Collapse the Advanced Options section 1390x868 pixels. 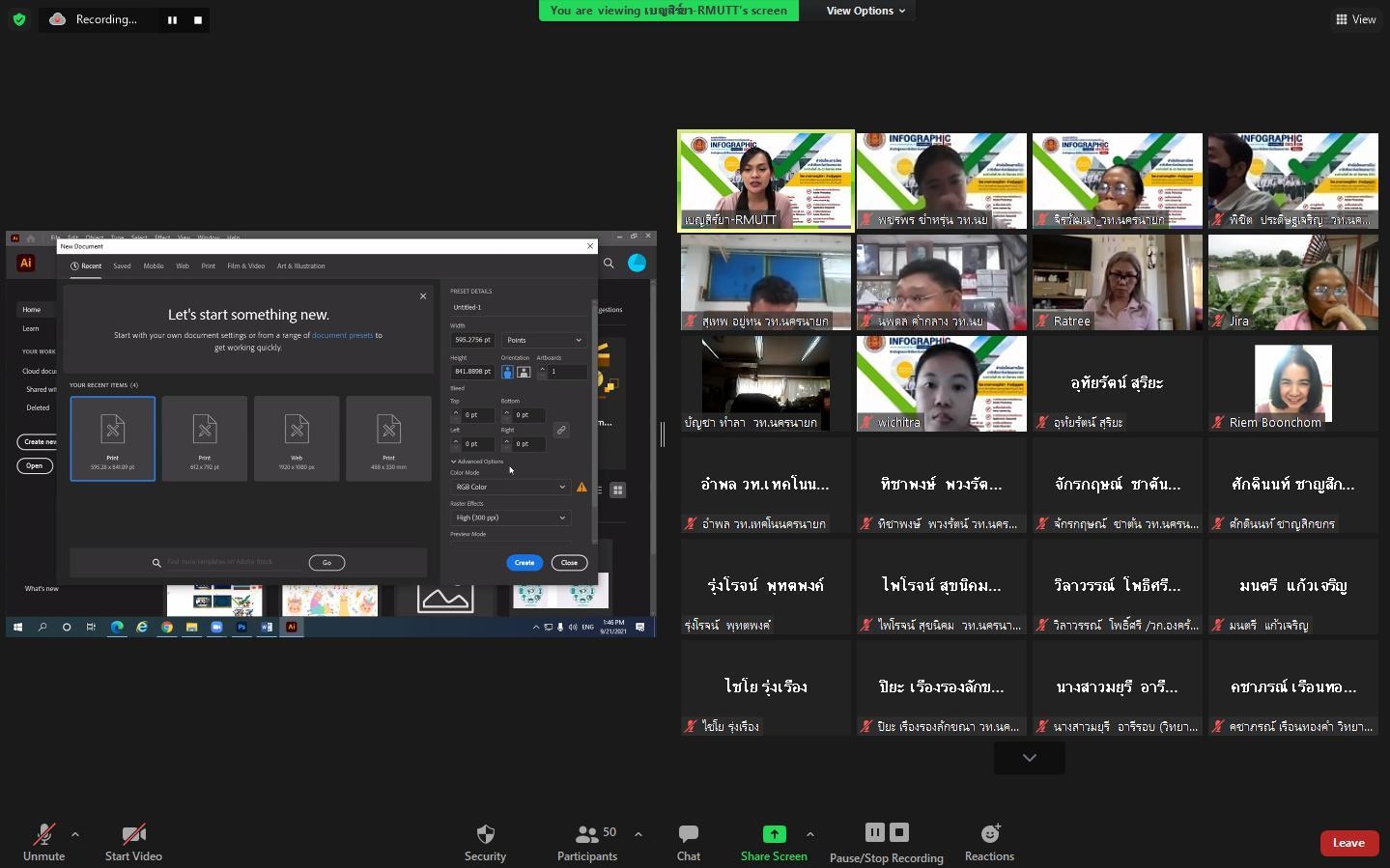pos(477,462)
